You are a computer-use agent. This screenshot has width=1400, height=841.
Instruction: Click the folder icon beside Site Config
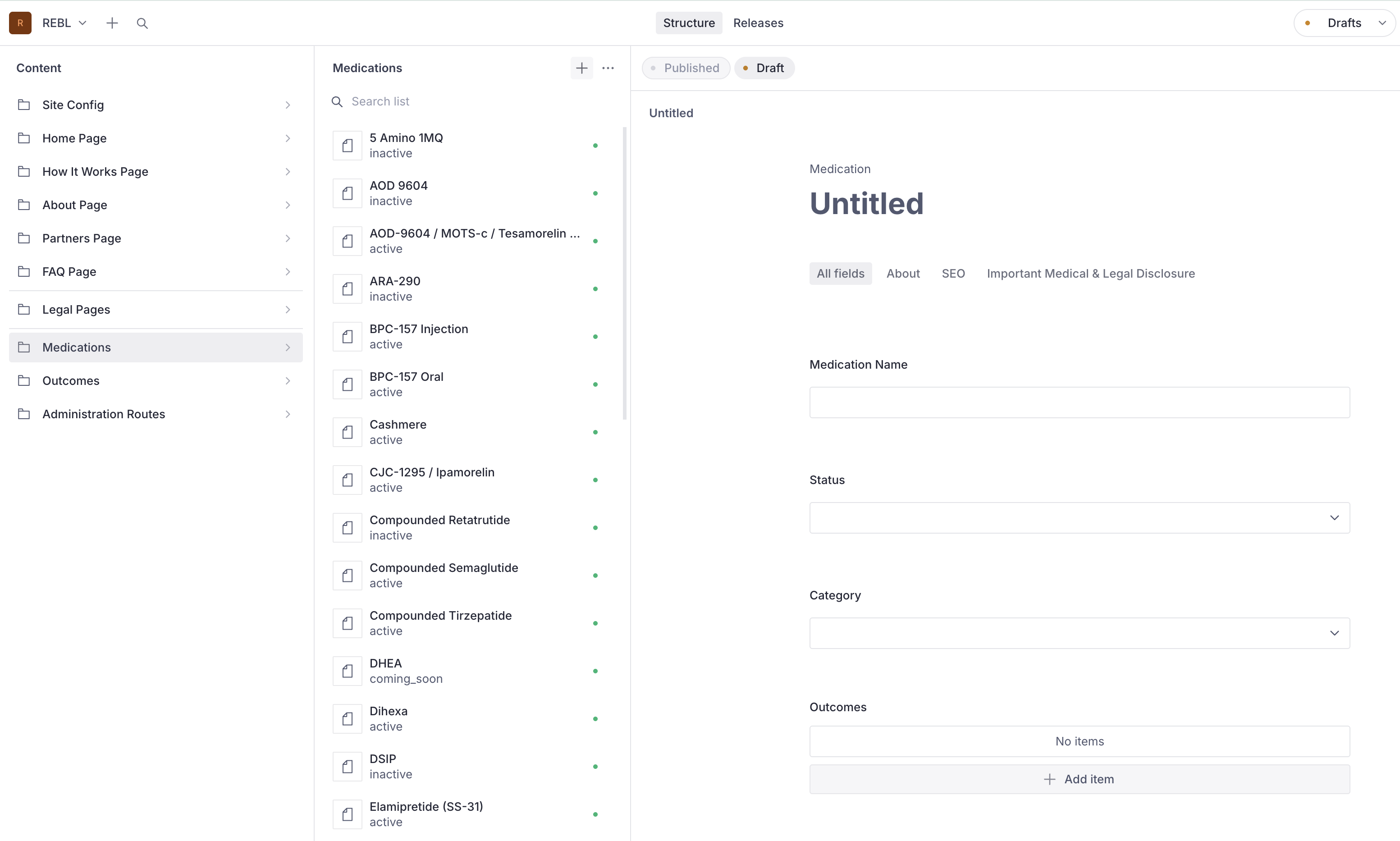[x=24, y=105]
